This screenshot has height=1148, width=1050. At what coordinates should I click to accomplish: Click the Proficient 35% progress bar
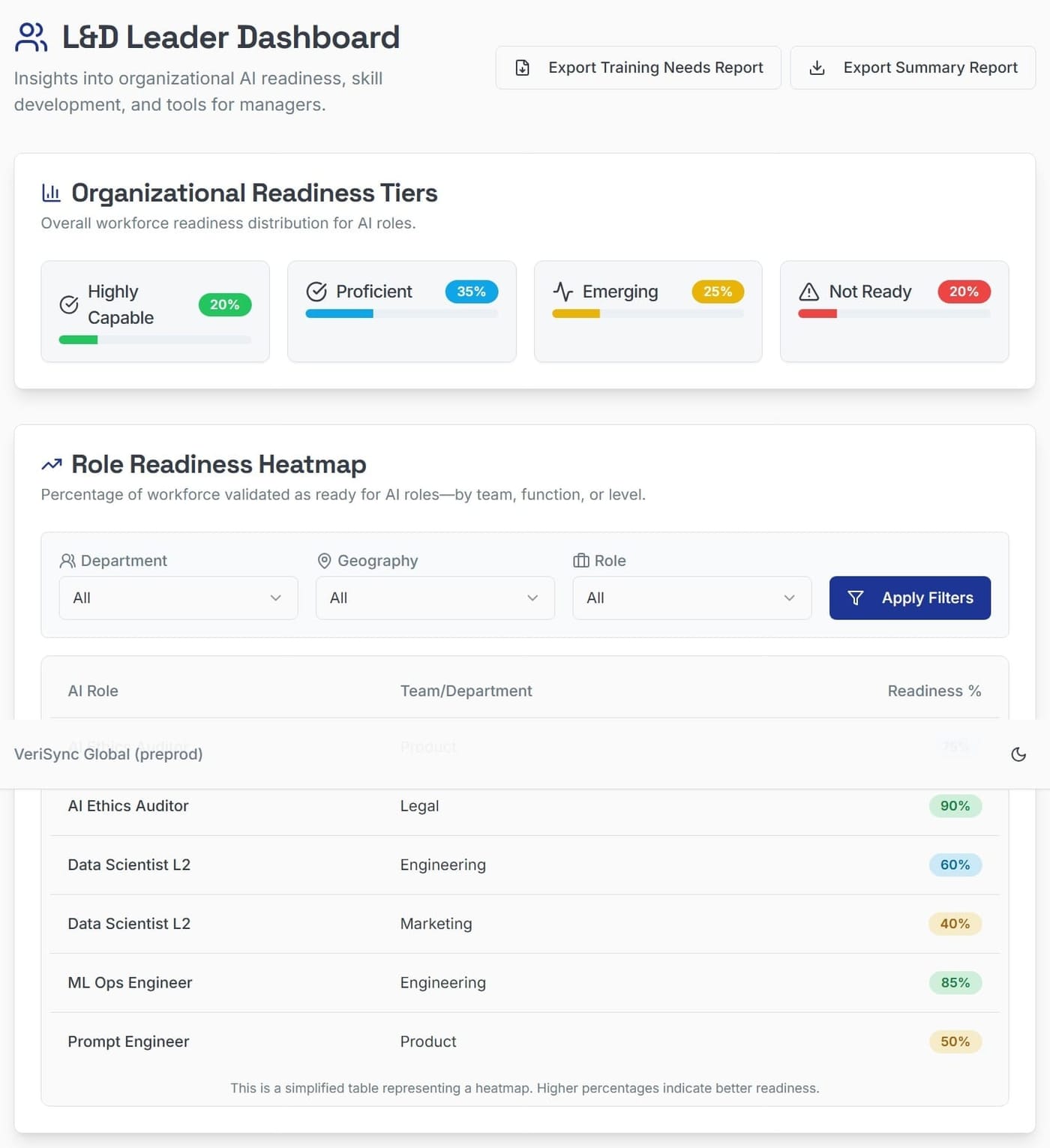pyautogui.click(x=400, y=313)
